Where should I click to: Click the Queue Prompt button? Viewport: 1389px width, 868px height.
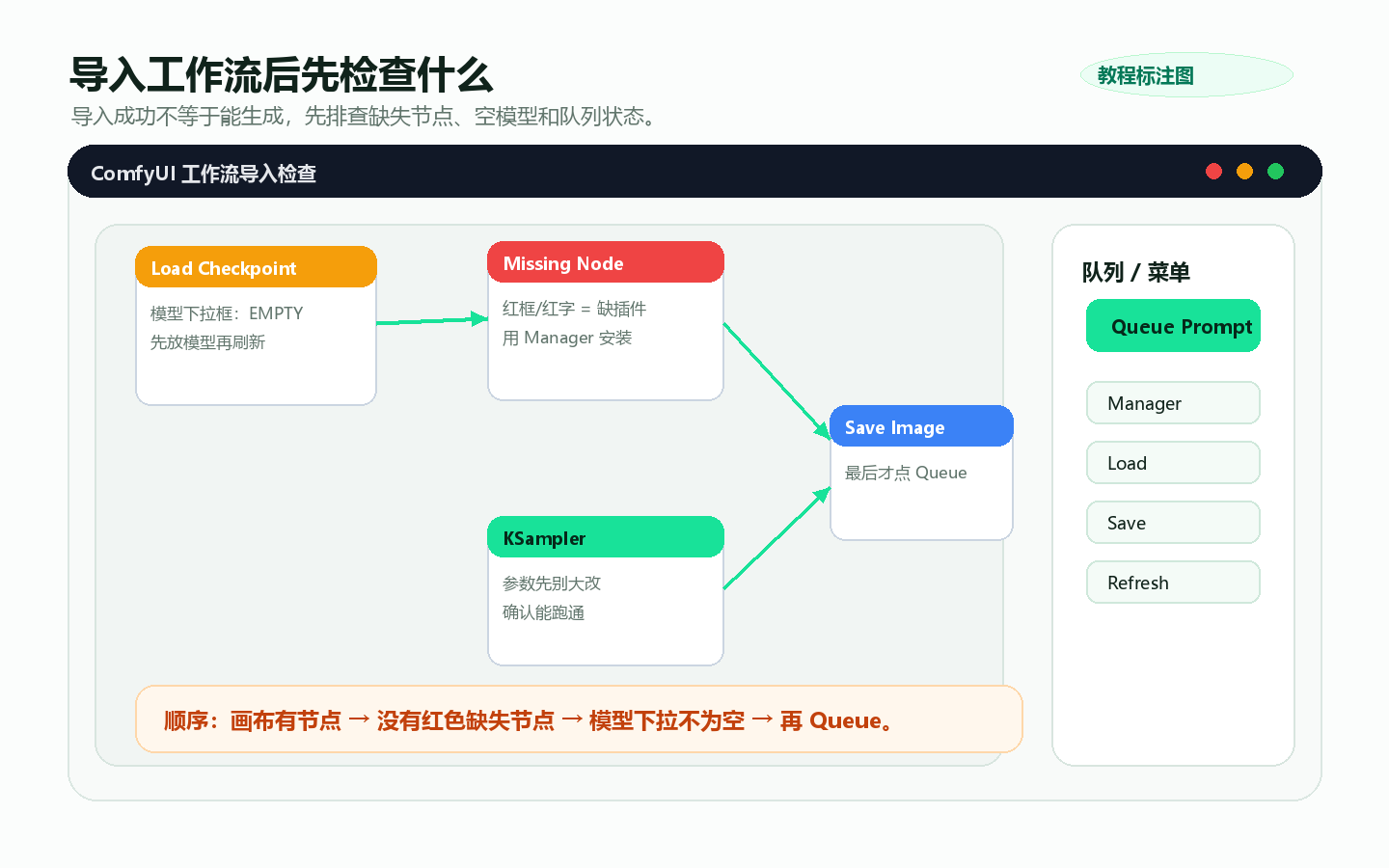pos(1173,326)
